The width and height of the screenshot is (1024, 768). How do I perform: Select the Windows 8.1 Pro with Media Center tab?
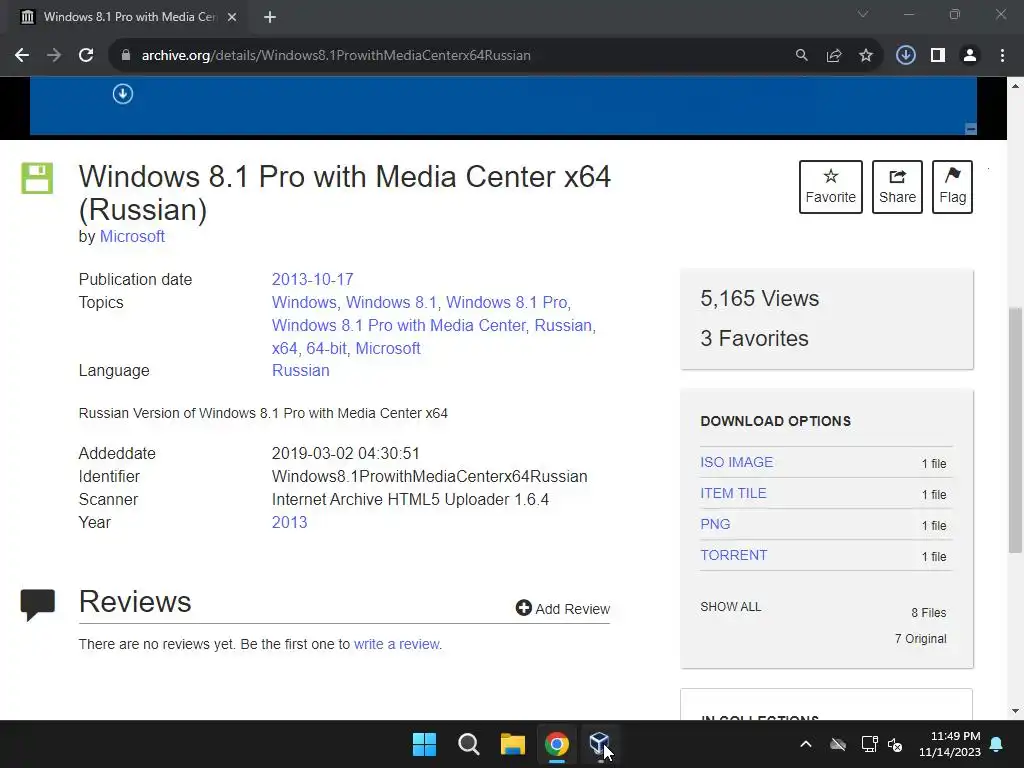click(x=127, y=17)
